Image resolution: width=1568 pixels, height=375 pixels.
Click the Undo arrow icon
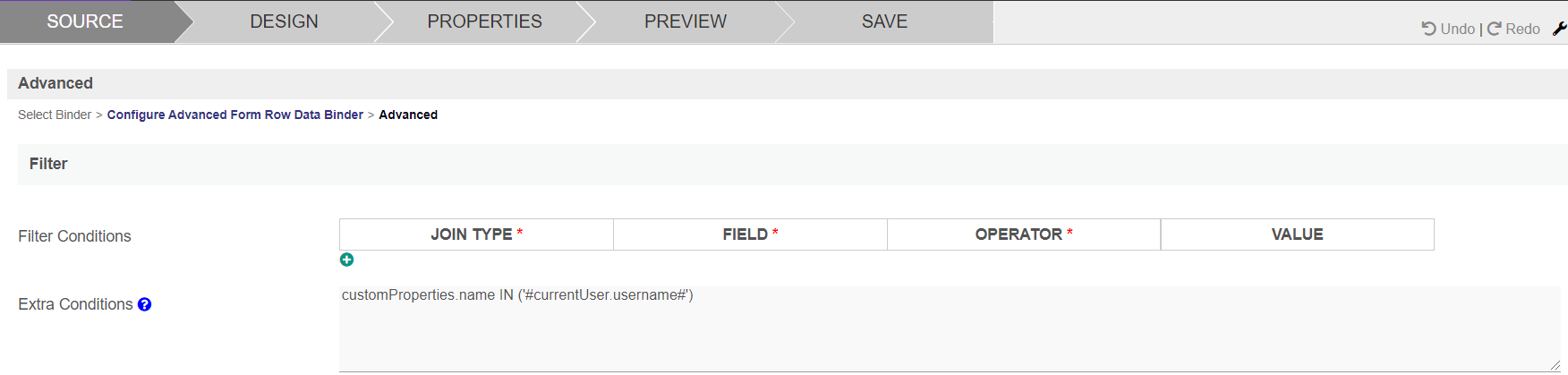tap(1429, 29)
